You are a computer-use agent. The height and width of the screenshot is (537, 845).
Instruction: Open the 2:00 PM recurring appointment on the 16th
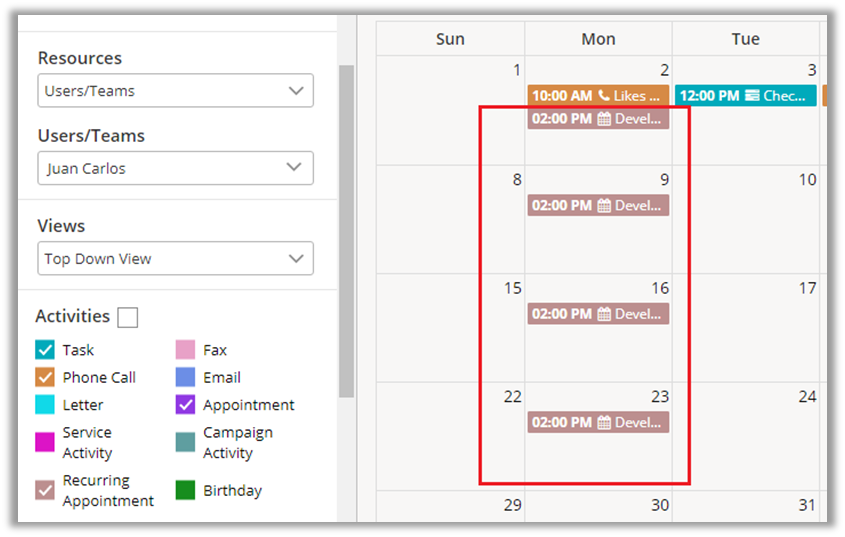[x=598, y=314]
